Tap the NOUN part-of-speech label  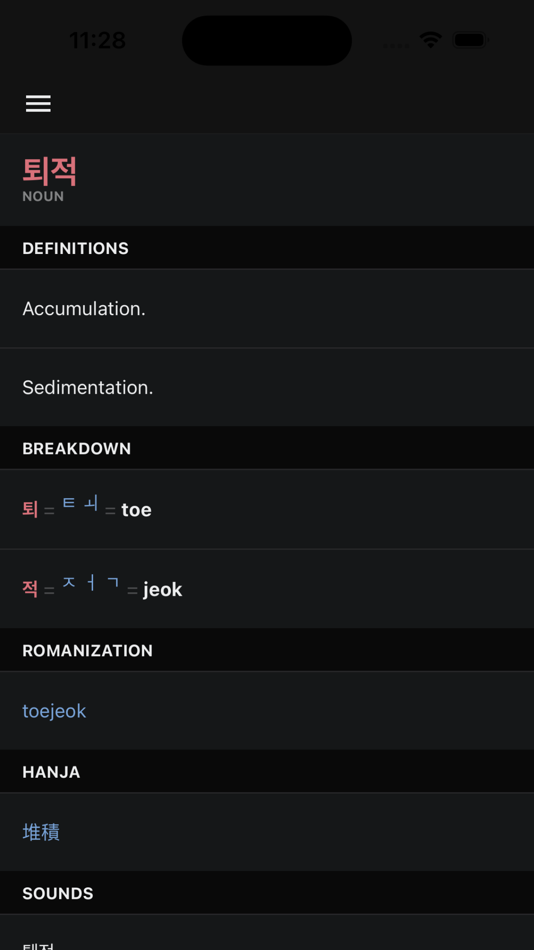point(43,197)
